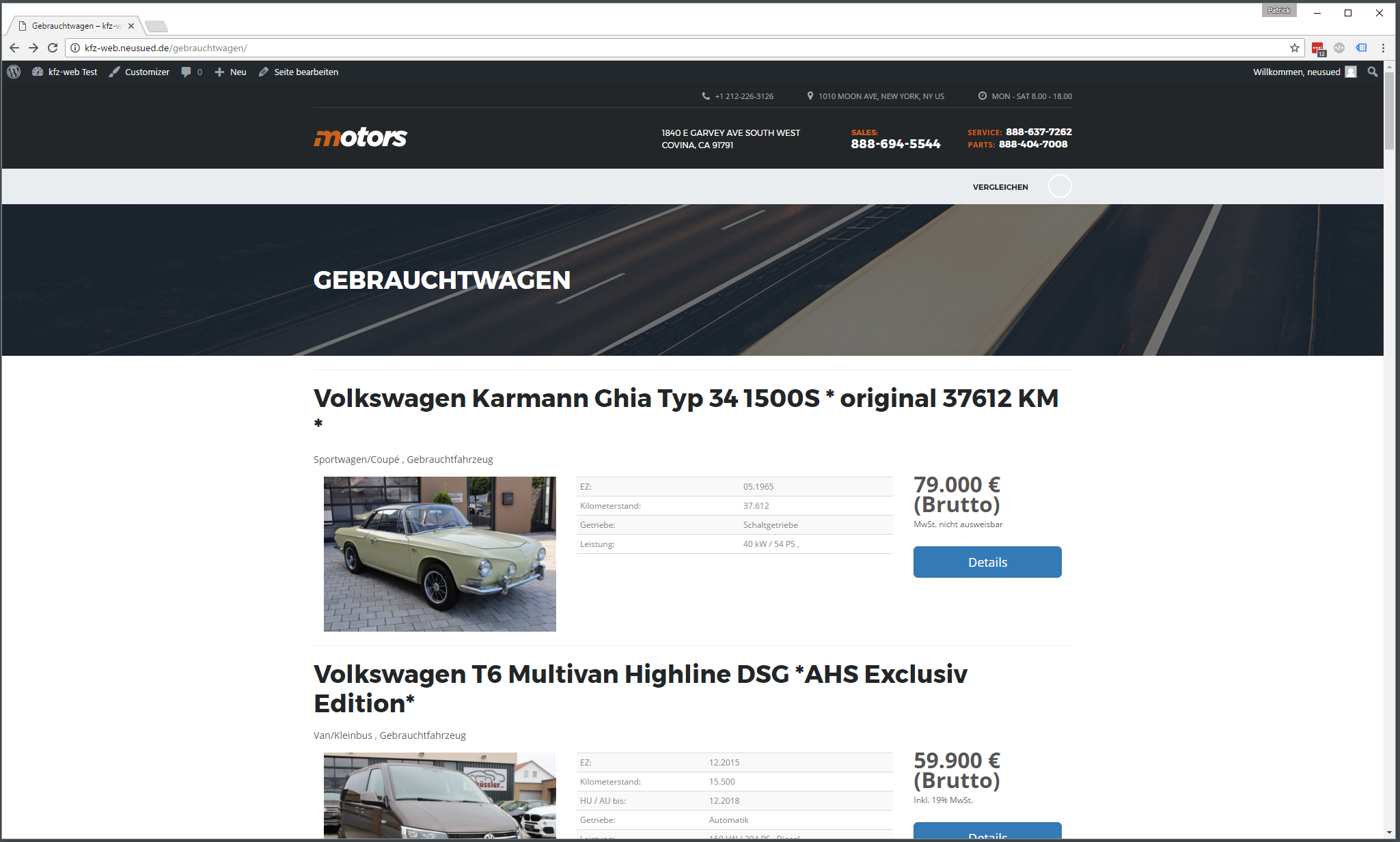Click the GEBRAUCHTWAGEN page heading
This screenshot has height=842, width=1400.
[442, 280]
